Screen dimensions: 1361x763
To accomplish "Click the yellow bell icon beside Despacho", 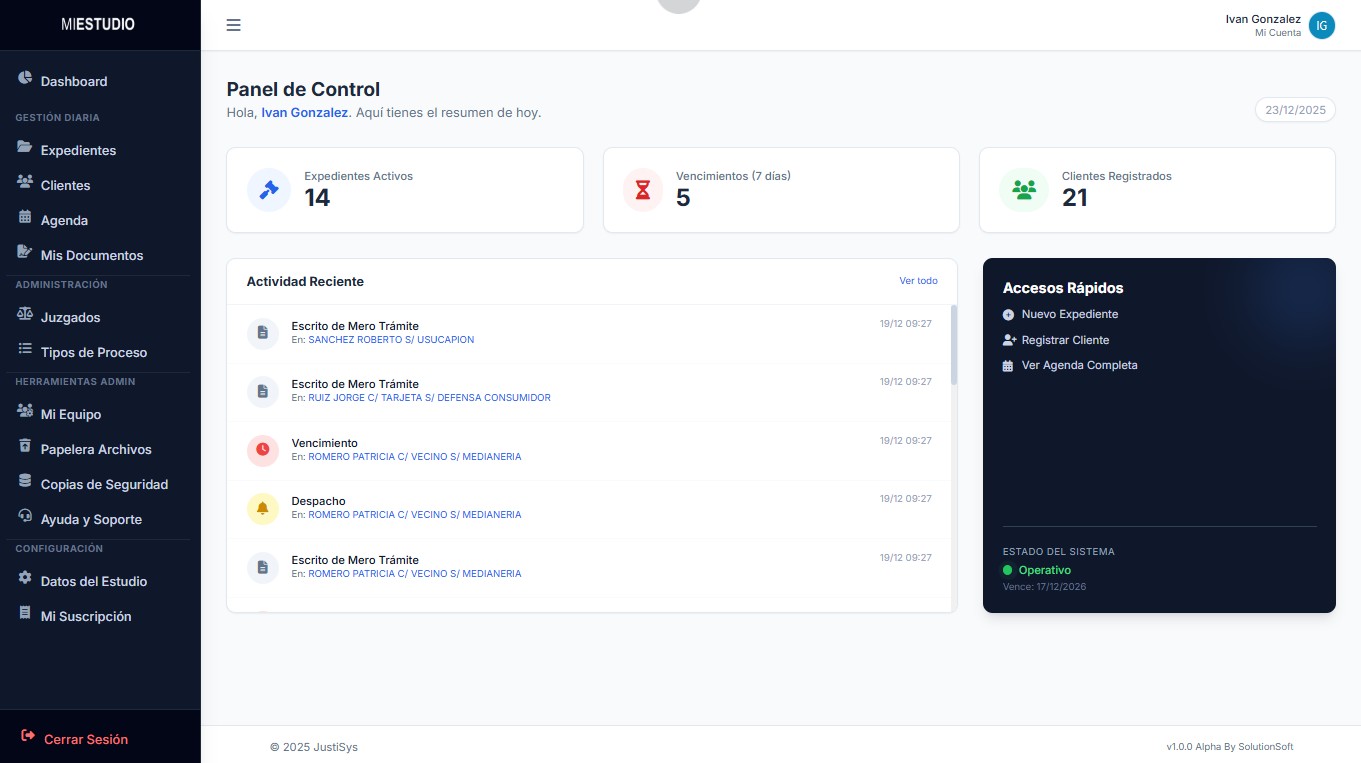I will click(263, 508).
